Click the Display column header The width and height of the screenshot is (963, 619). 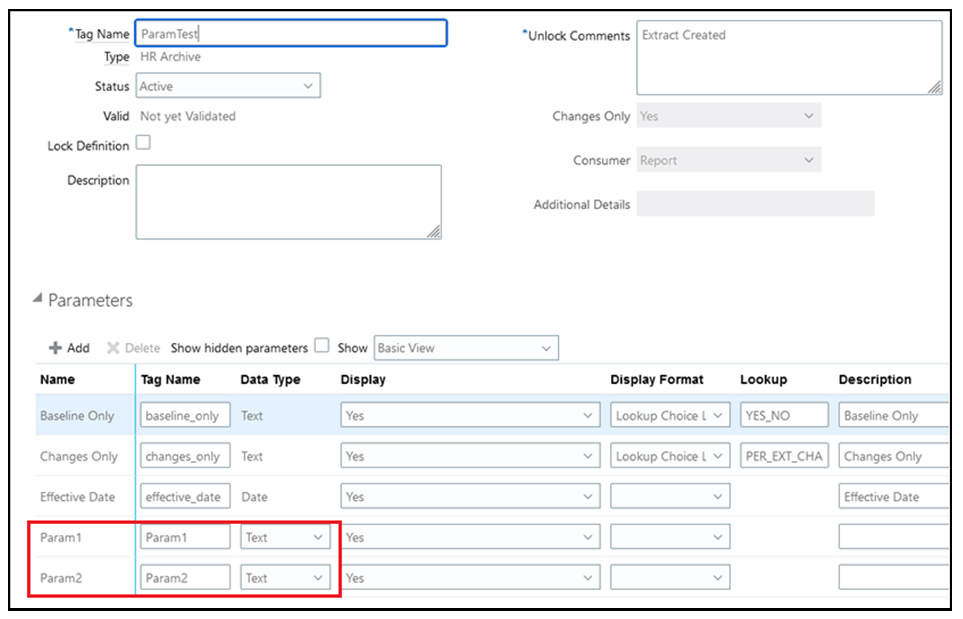tap(363, 380)
